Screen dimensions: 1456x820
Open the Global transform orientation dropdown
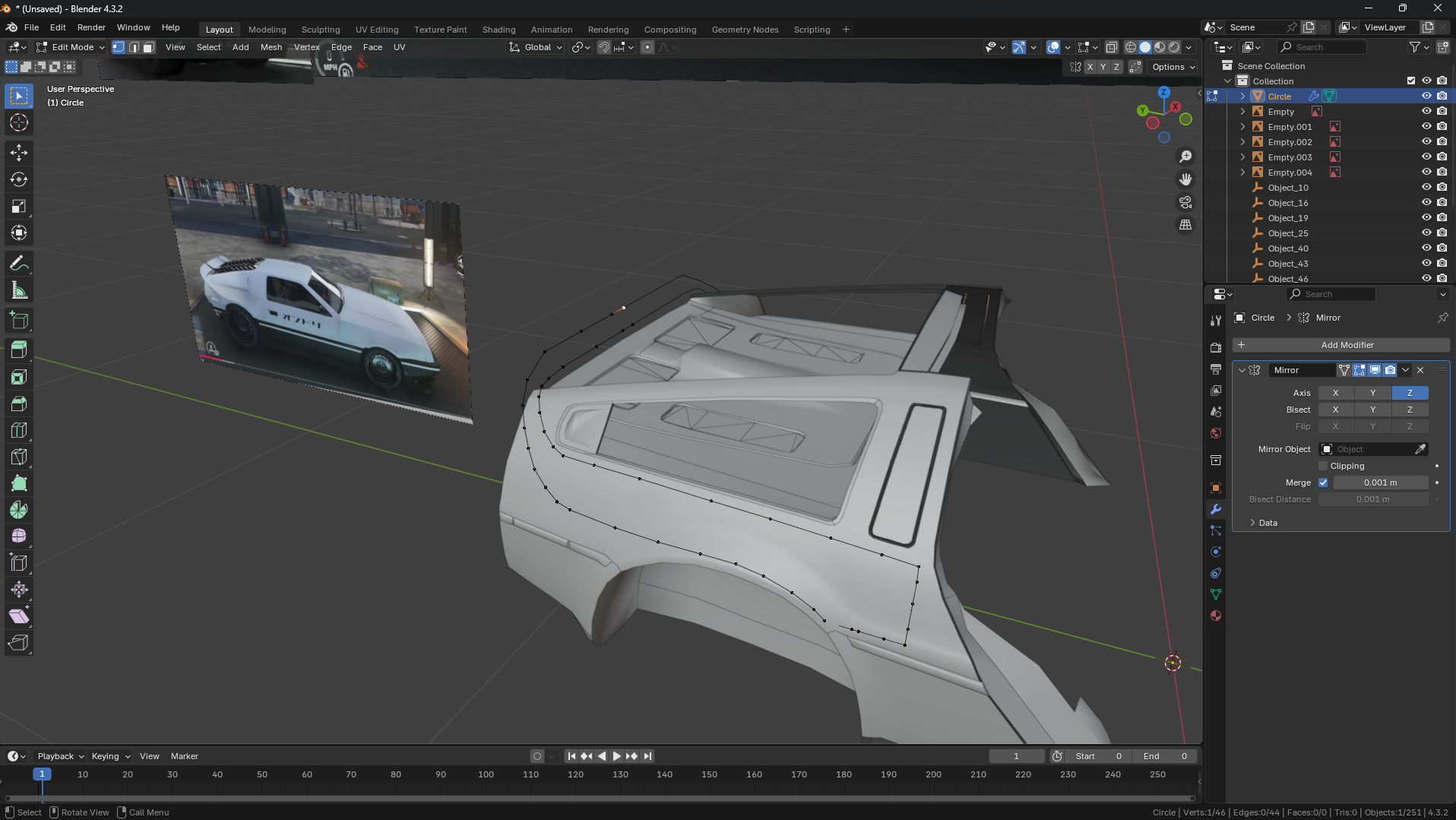click(x=537, y=47)
